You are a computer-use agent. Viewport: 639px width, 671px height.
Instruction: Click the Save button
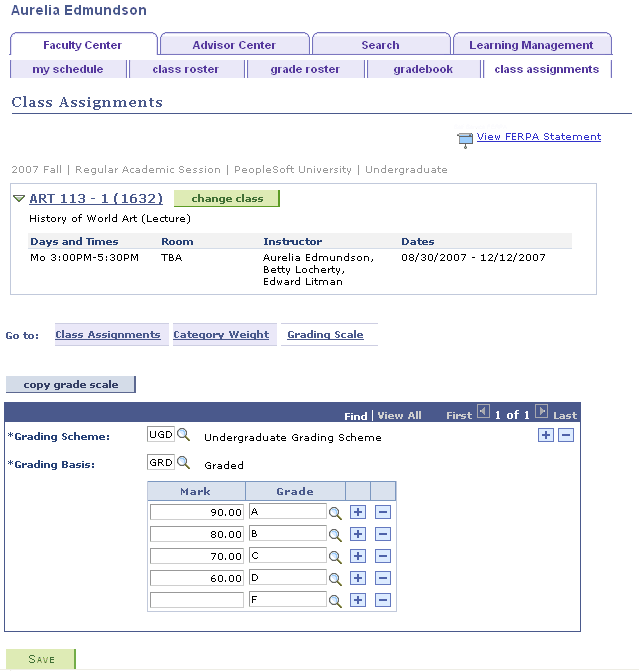coord(41,659)
